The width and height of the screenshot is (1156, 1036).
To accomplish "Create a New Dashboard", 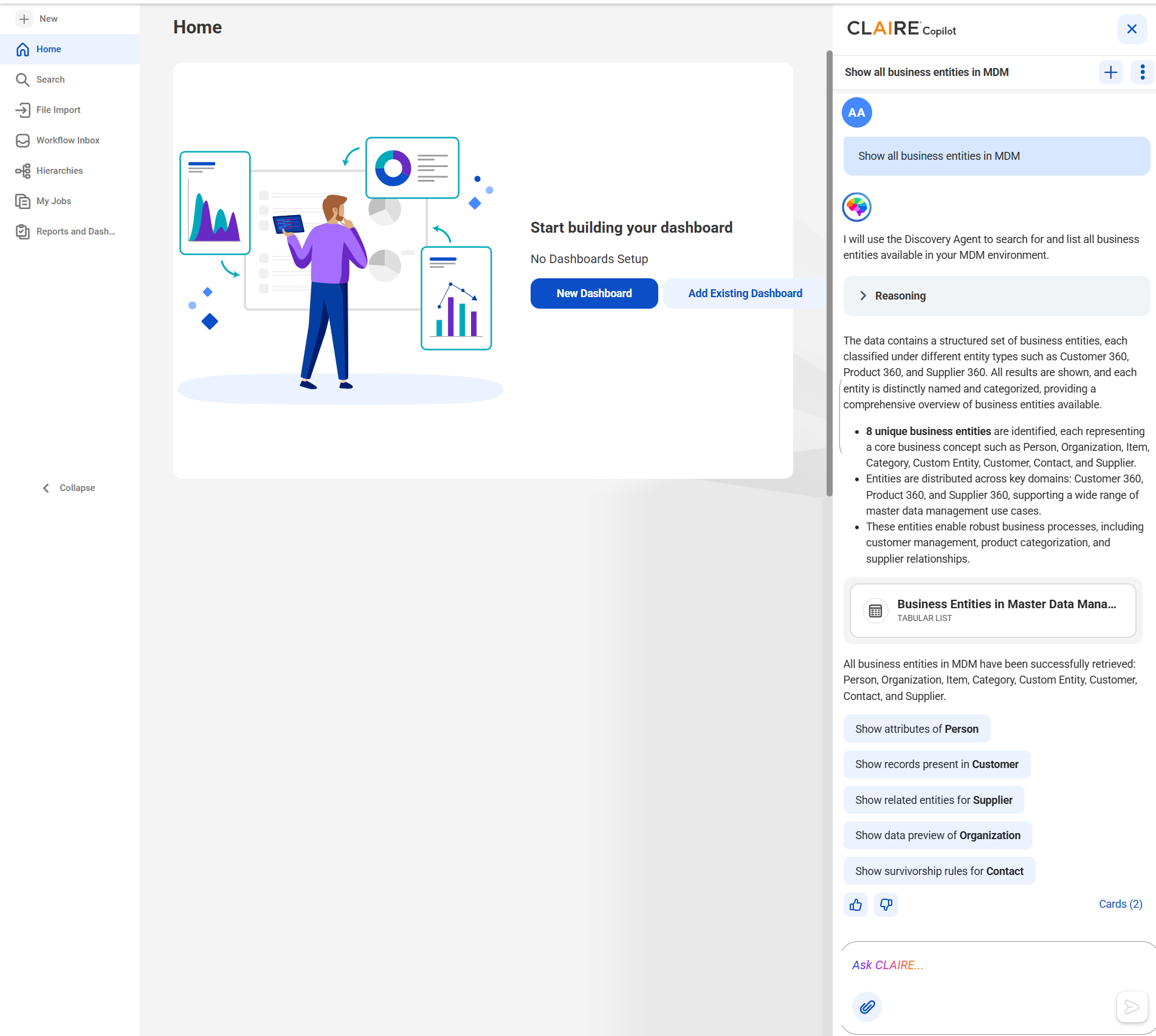I will tap(594, 293).
